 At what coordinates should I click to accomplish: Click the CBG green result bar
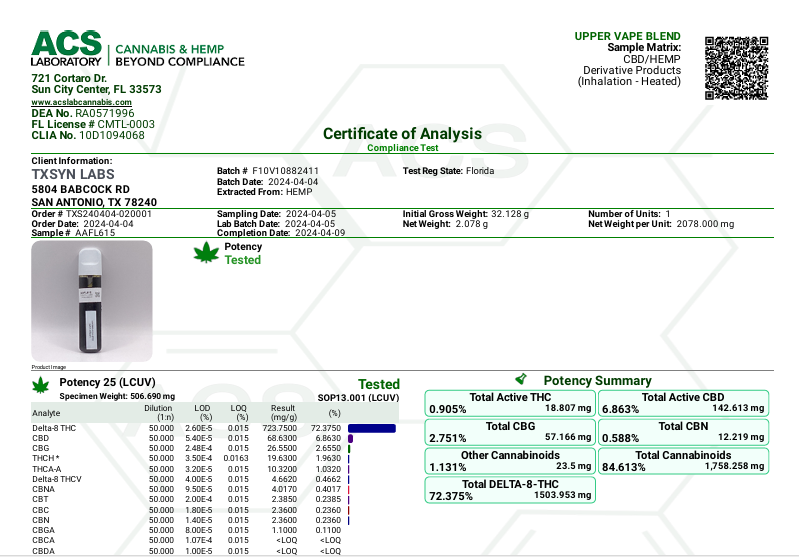pos(349,448)
